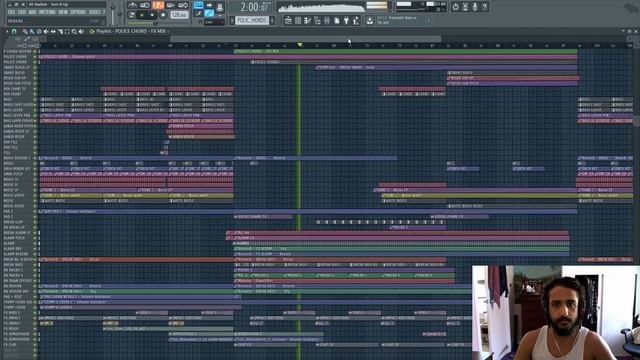This screenshot has width=640, height=360.
Task: Open the plugin picker plug icon
Action: tap(346, 20)
